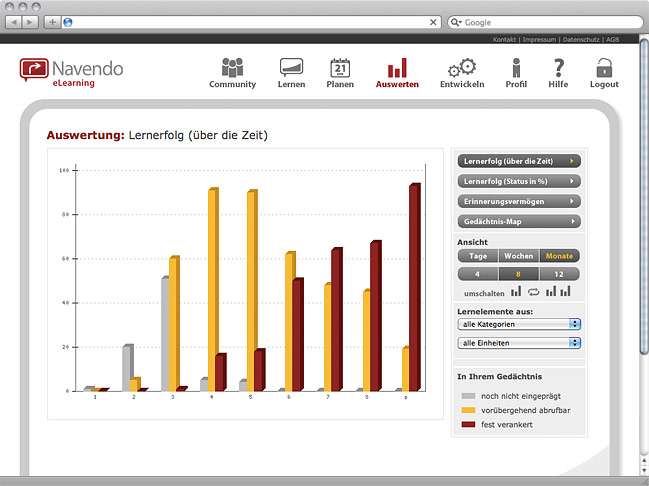This screenshot has width=649, height=486.
Task: Open the Entwickeln gears icon
Action: click(x=462, y=68)
